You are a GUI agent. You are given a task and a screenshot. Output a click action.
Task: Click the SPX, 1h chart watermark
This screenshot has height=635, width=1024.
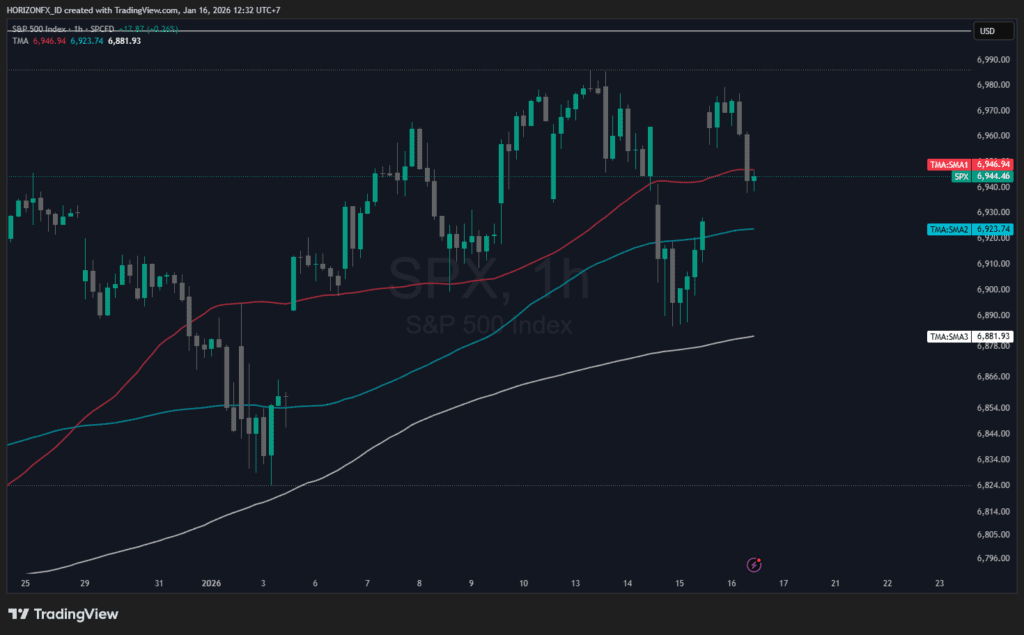pos(488,281)
